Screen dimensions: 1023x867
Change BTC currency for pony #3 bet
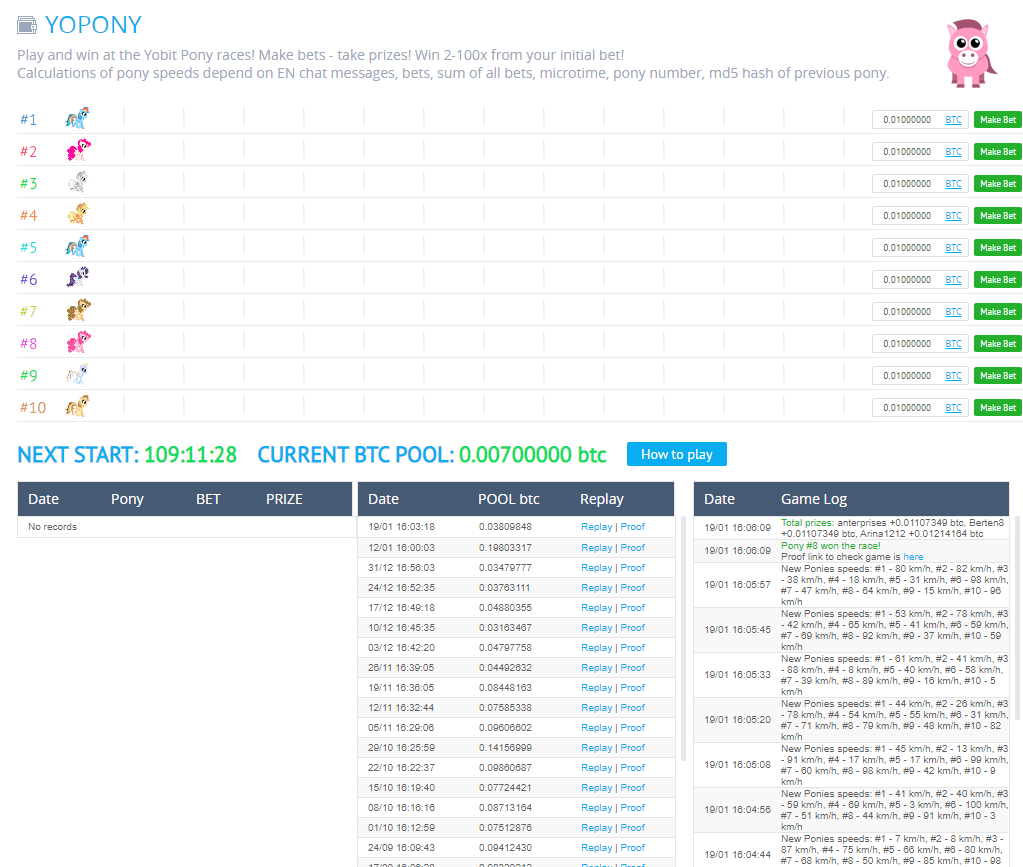tap(953, 184)
